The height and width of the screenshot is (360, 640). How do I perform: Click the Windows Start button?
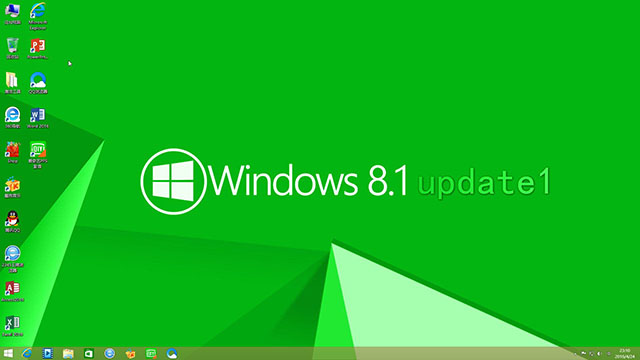[8, 353]
